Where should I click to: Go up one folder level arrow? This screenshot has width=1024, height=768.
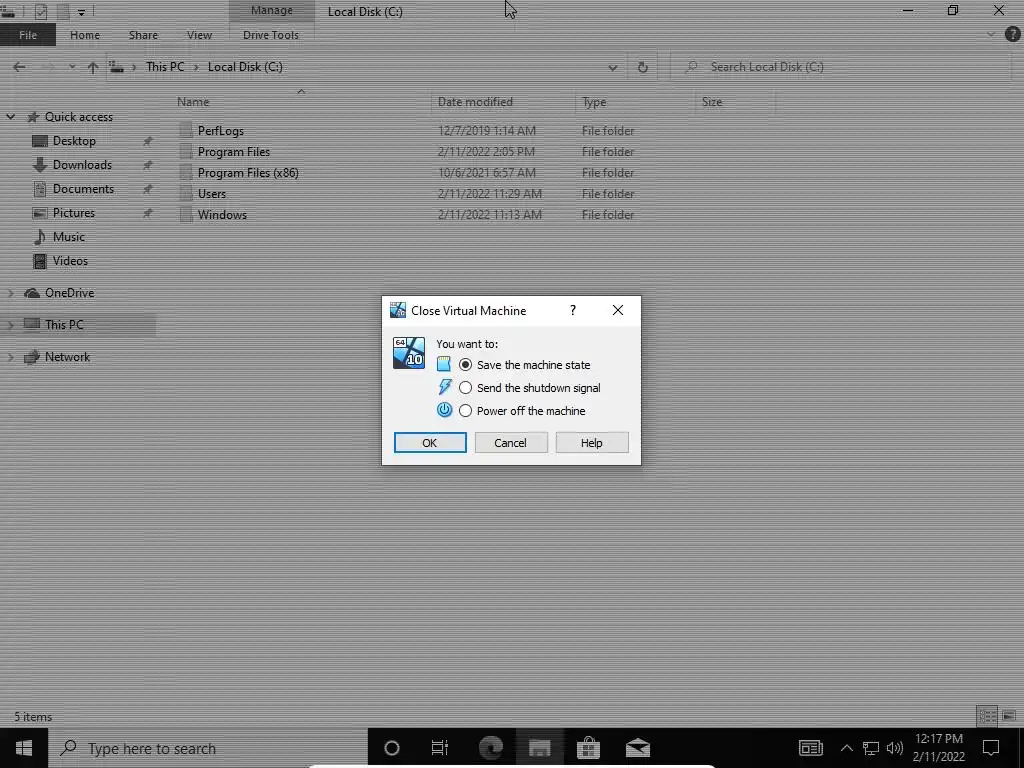click(x=93, y=67)
